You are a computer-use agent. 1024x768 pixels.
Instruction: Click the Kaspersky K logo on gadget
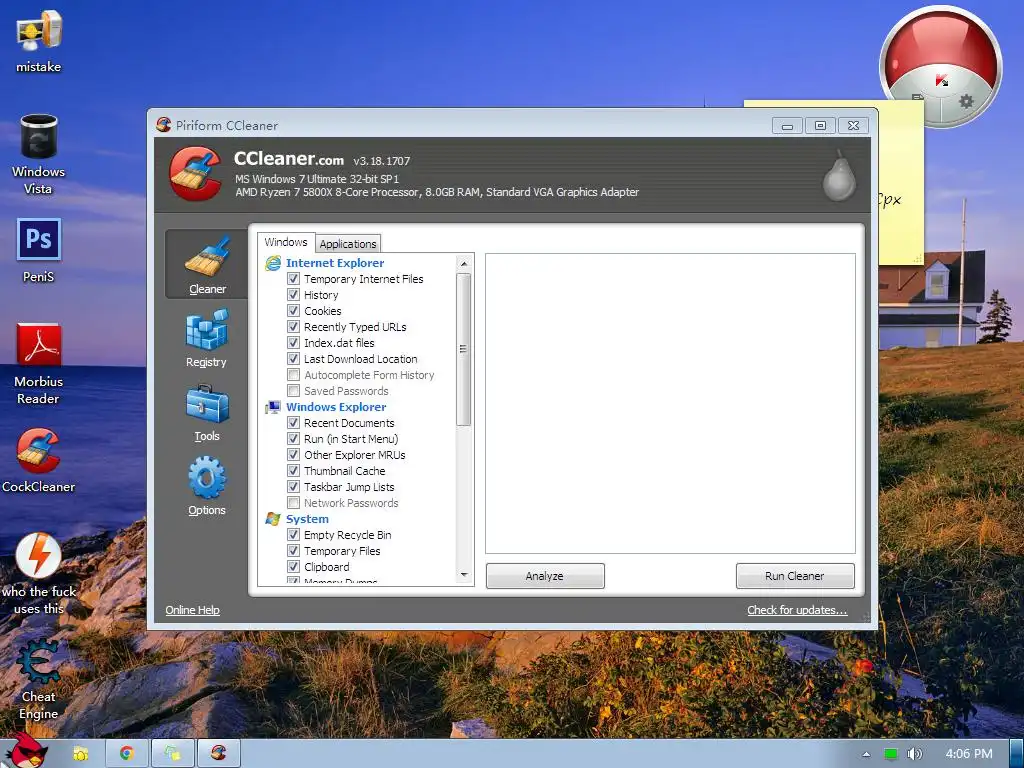coord(941,81)
